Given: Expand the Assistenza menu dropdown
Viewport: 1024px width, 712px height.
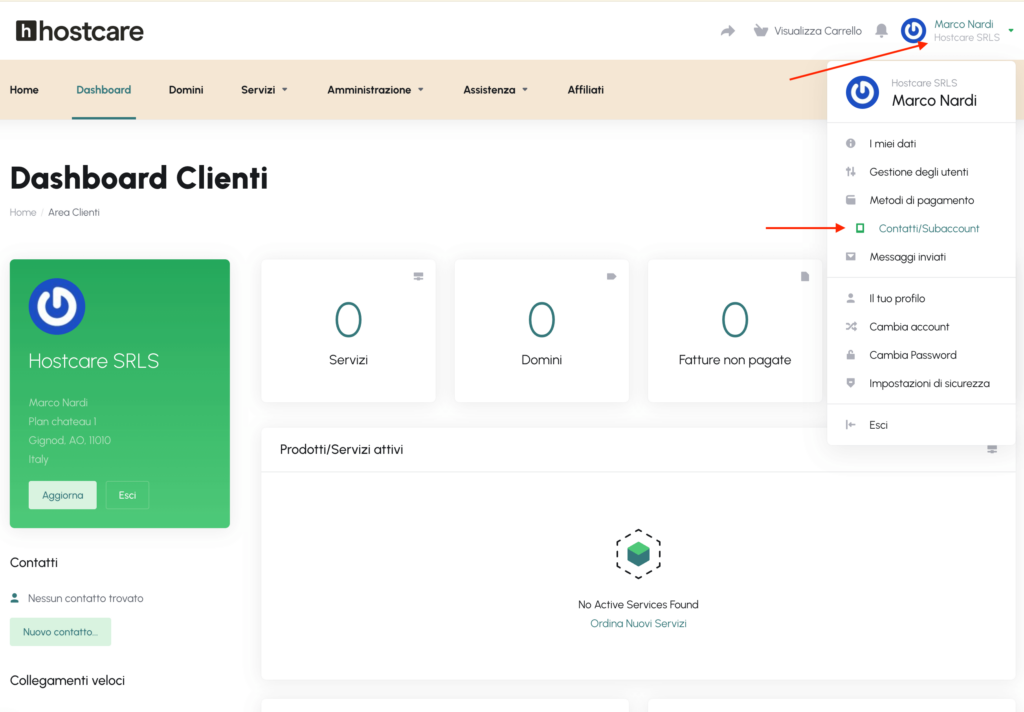Looking at the screenshot, I should 496,89.
